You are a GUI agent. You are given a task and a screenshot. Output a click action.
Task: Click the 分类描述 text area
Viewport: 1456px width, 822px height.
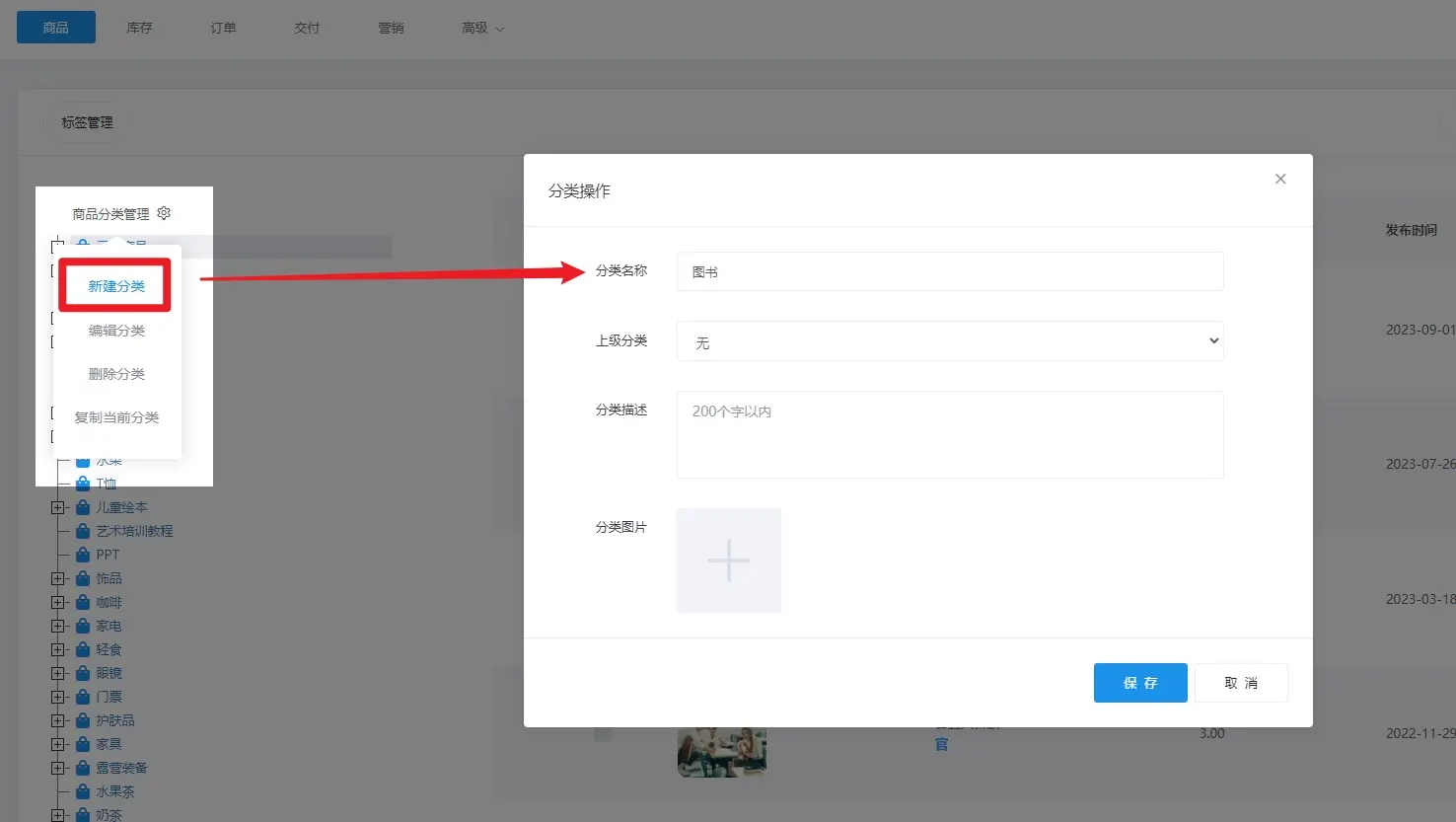click(949, 434)
